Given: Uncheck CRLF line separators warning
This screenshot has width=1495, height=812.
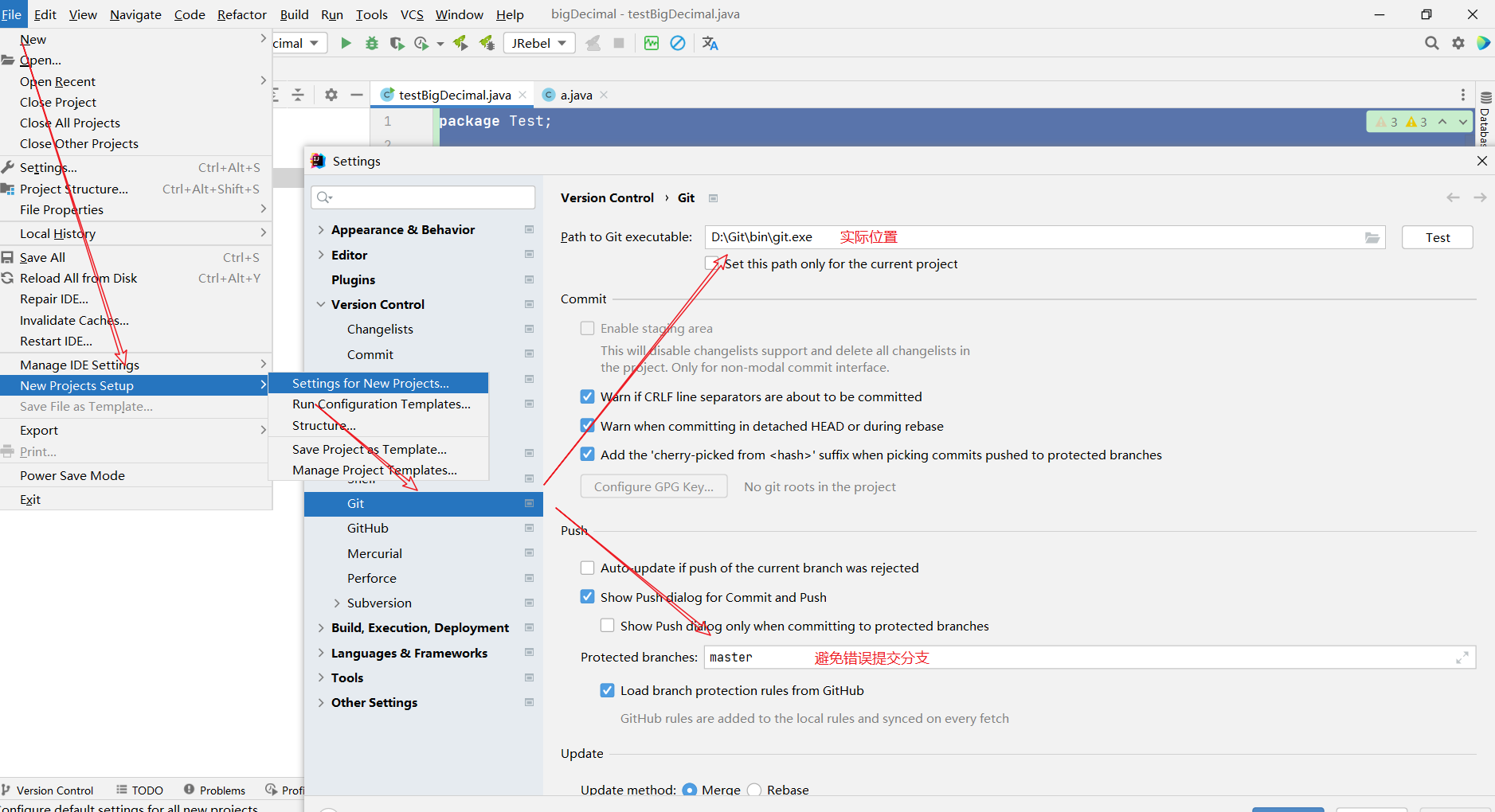Looking at the screenshot, I should 588,396.
